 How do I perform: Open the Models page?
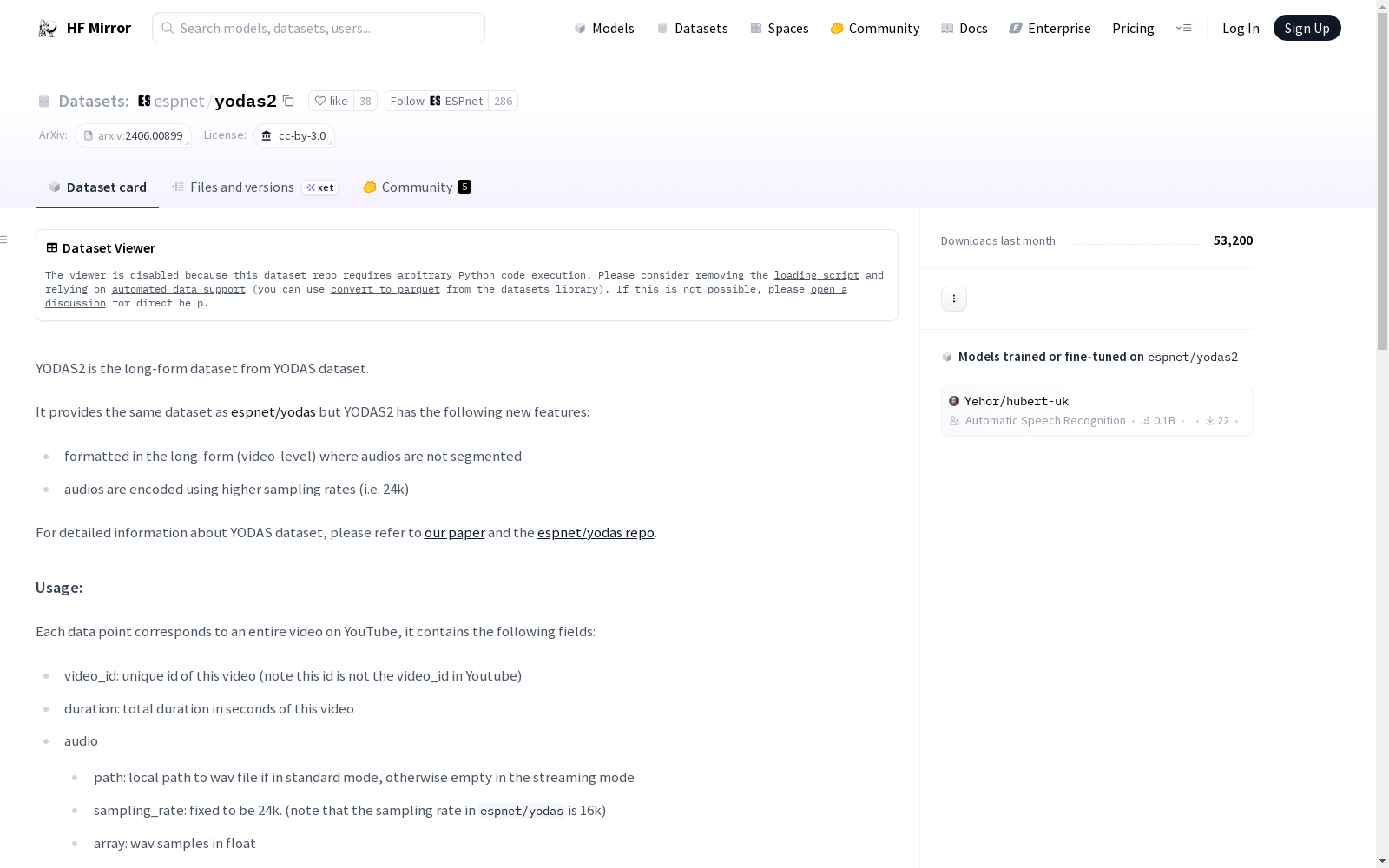tap(604, 28)
